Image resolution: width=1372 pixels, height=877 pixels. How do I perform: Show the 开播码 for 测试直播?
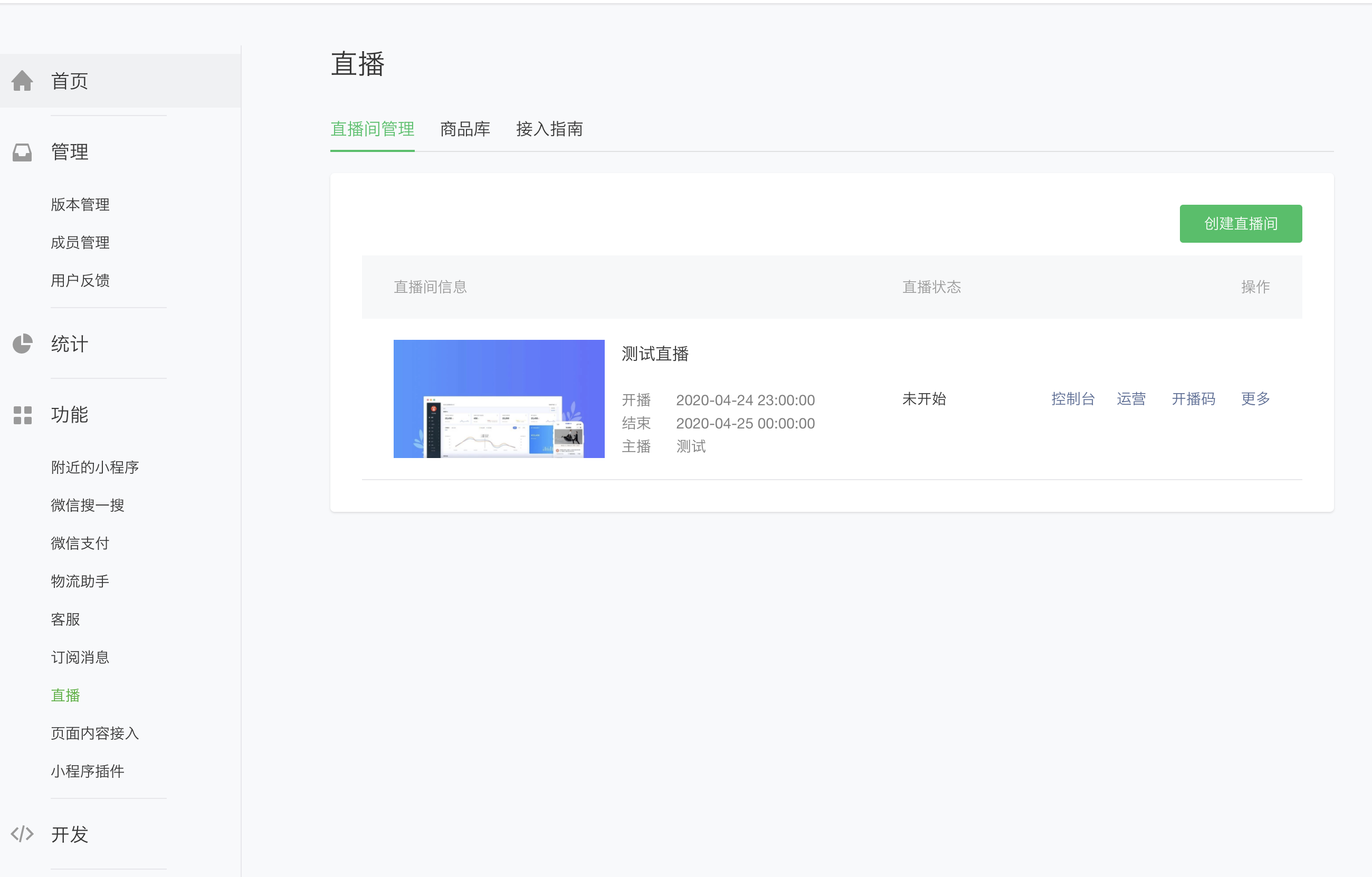(x=1193, y=399)
